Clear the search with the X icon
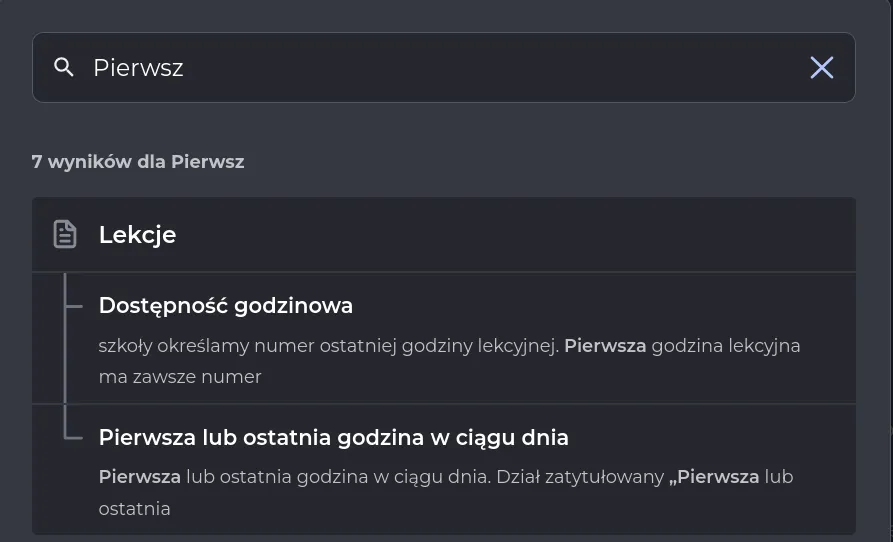This screenshot has height=542, width=893. 821,67
